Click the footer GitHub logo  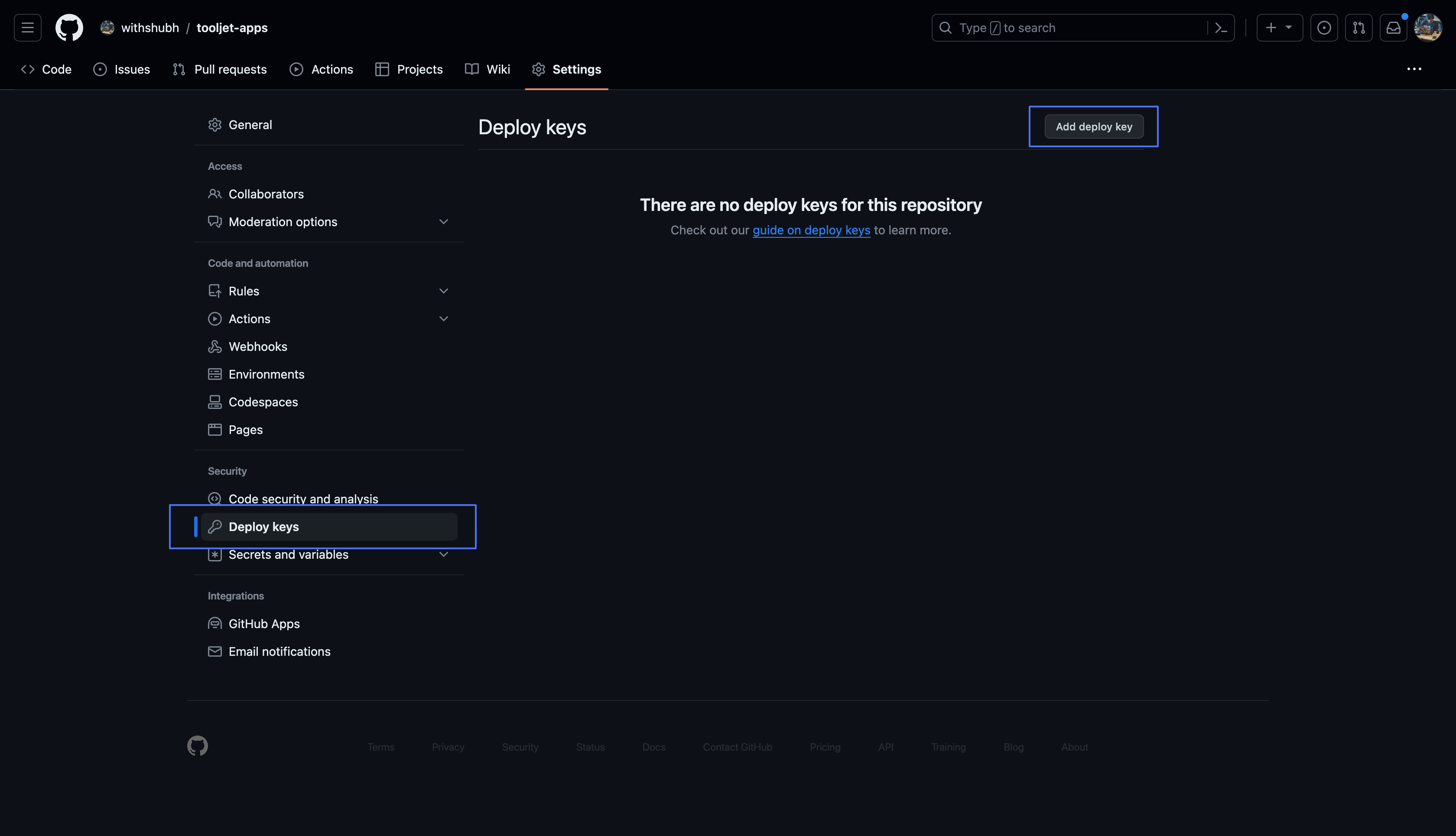(198, 746)
